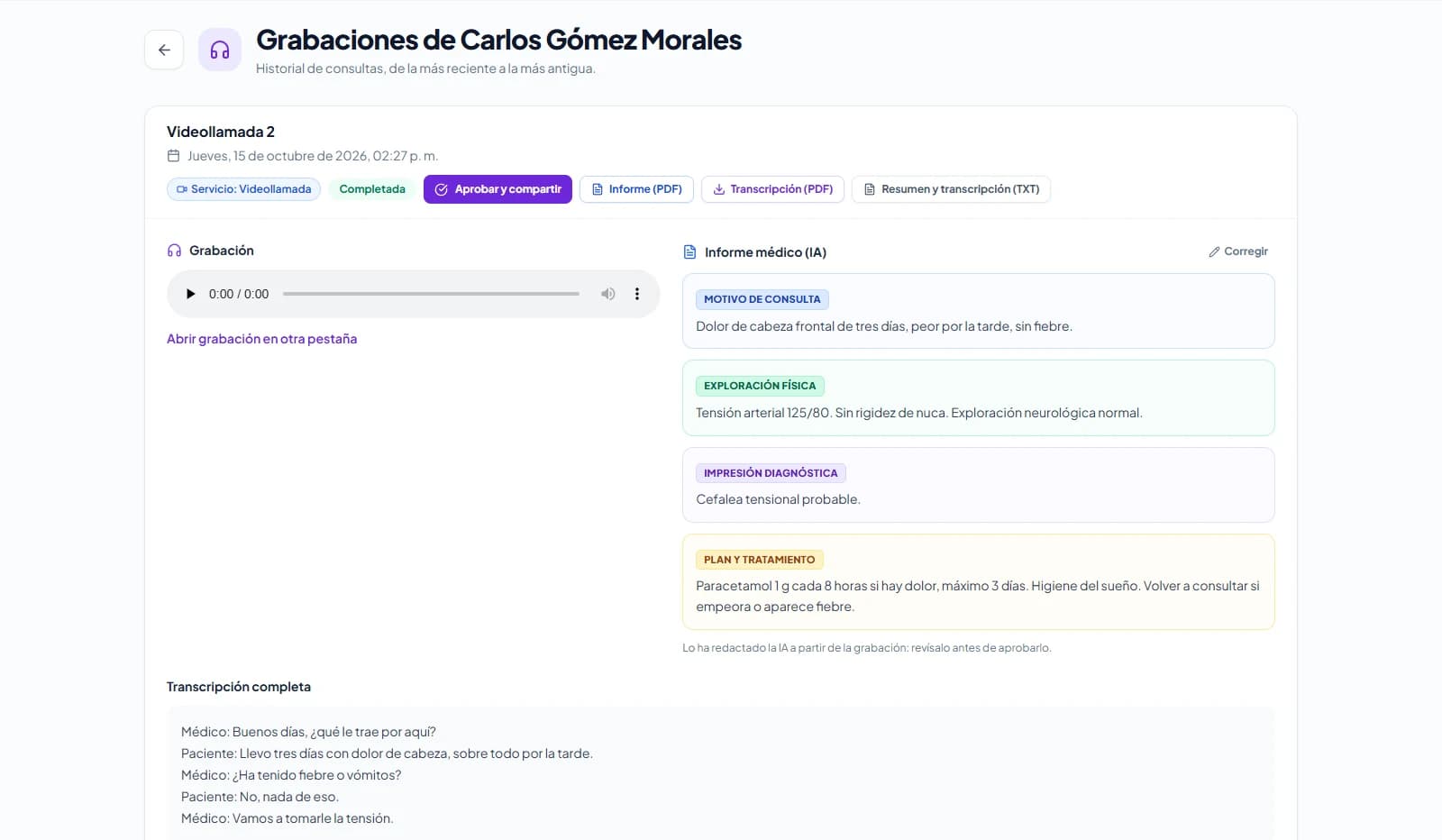Seek within the audio progress bar

click(x=431, y=294)
